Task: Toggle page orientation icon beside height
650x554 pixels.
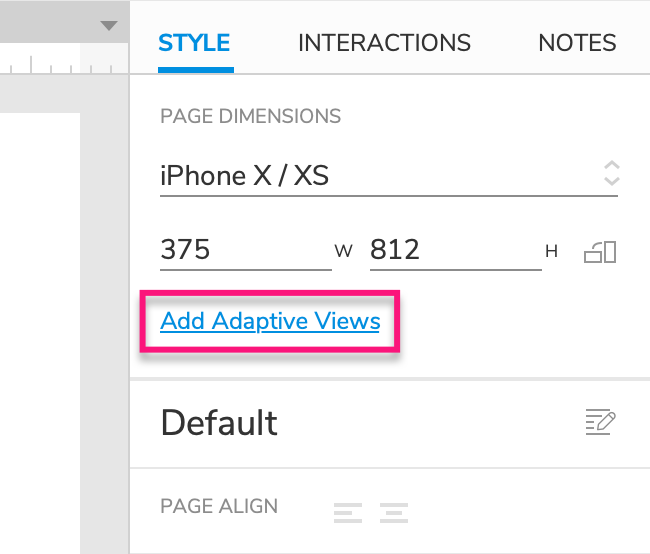Action: [x=600, y=252]
